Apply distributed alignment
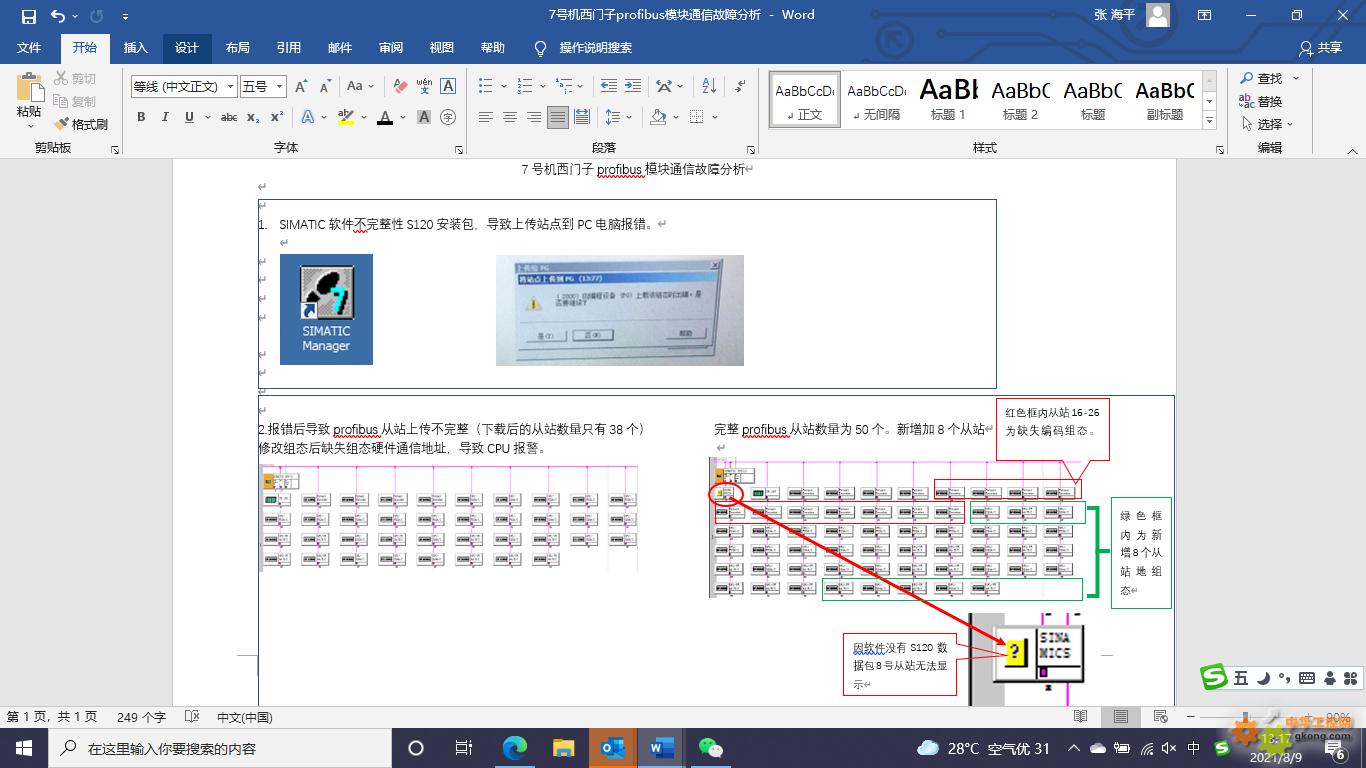Image resolution: width=1366 pixels, height=768 pixels. [582, 117]
